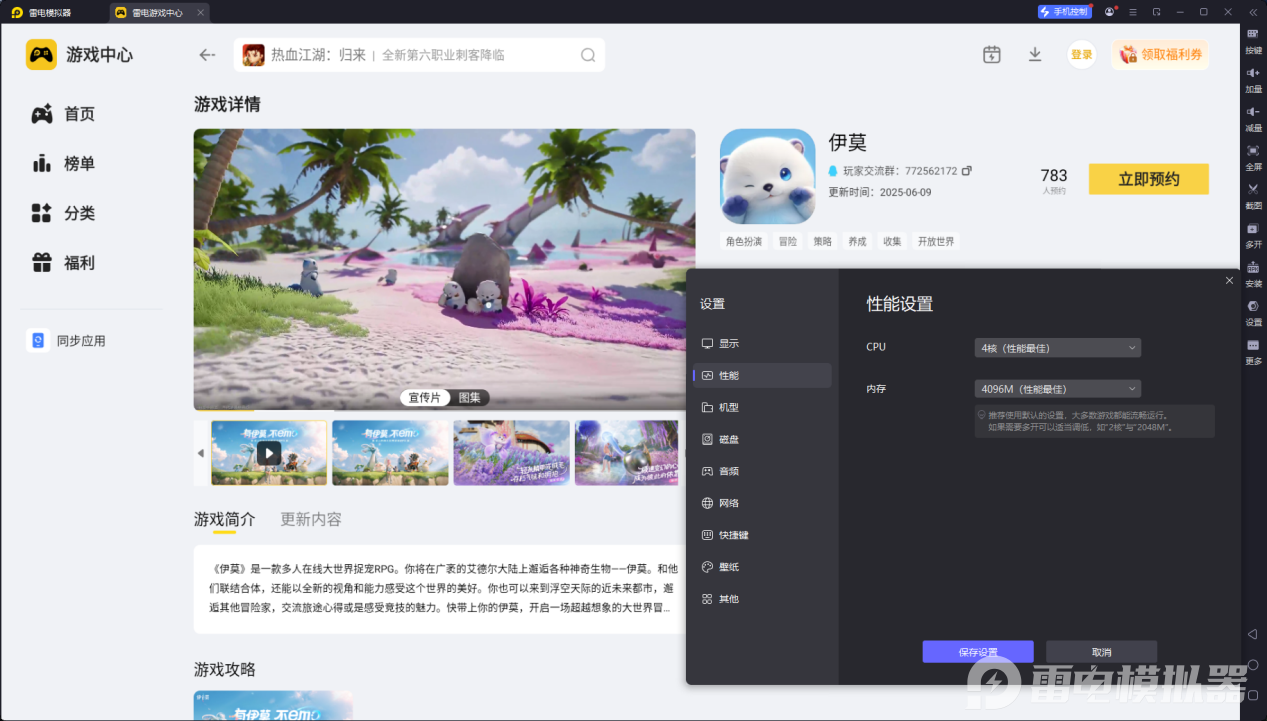Image resolution: width=1267 pixels, height=721 pixels.
Task: Open the download manager icon in the top bar
Action: coord(1035,55)
